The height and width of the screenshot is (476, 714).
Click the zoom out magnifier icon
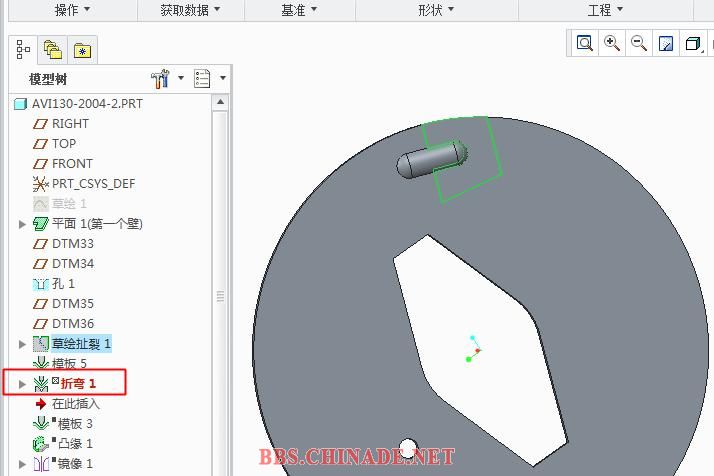point(638,44)
